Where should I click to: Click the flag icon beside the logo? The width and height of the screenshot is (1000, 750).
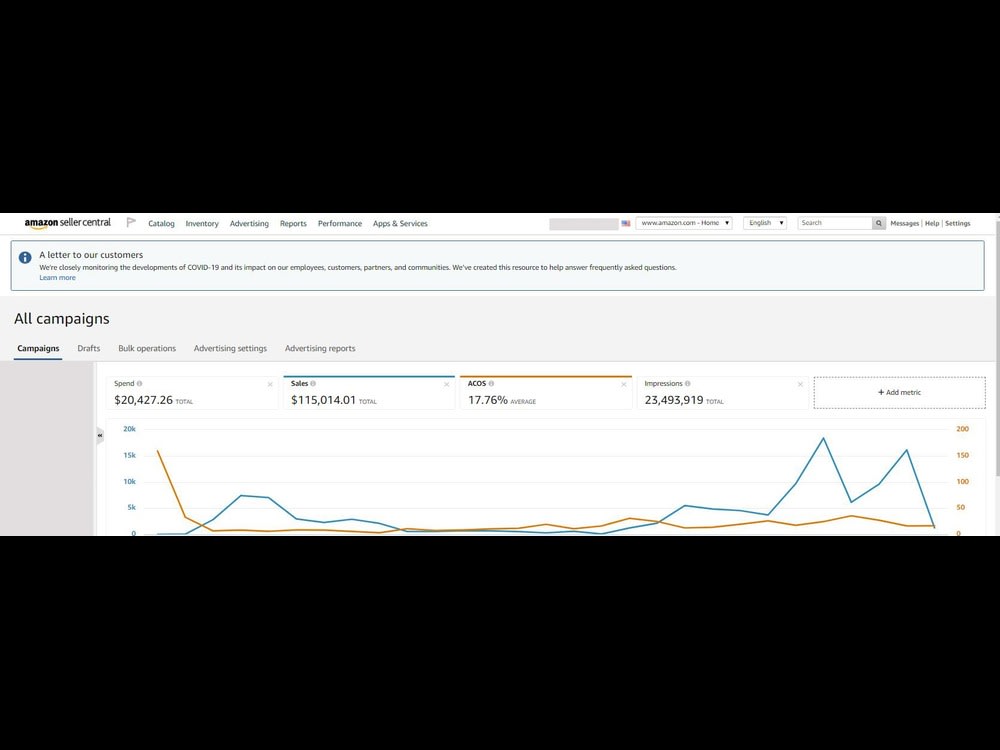pos(131,223)
